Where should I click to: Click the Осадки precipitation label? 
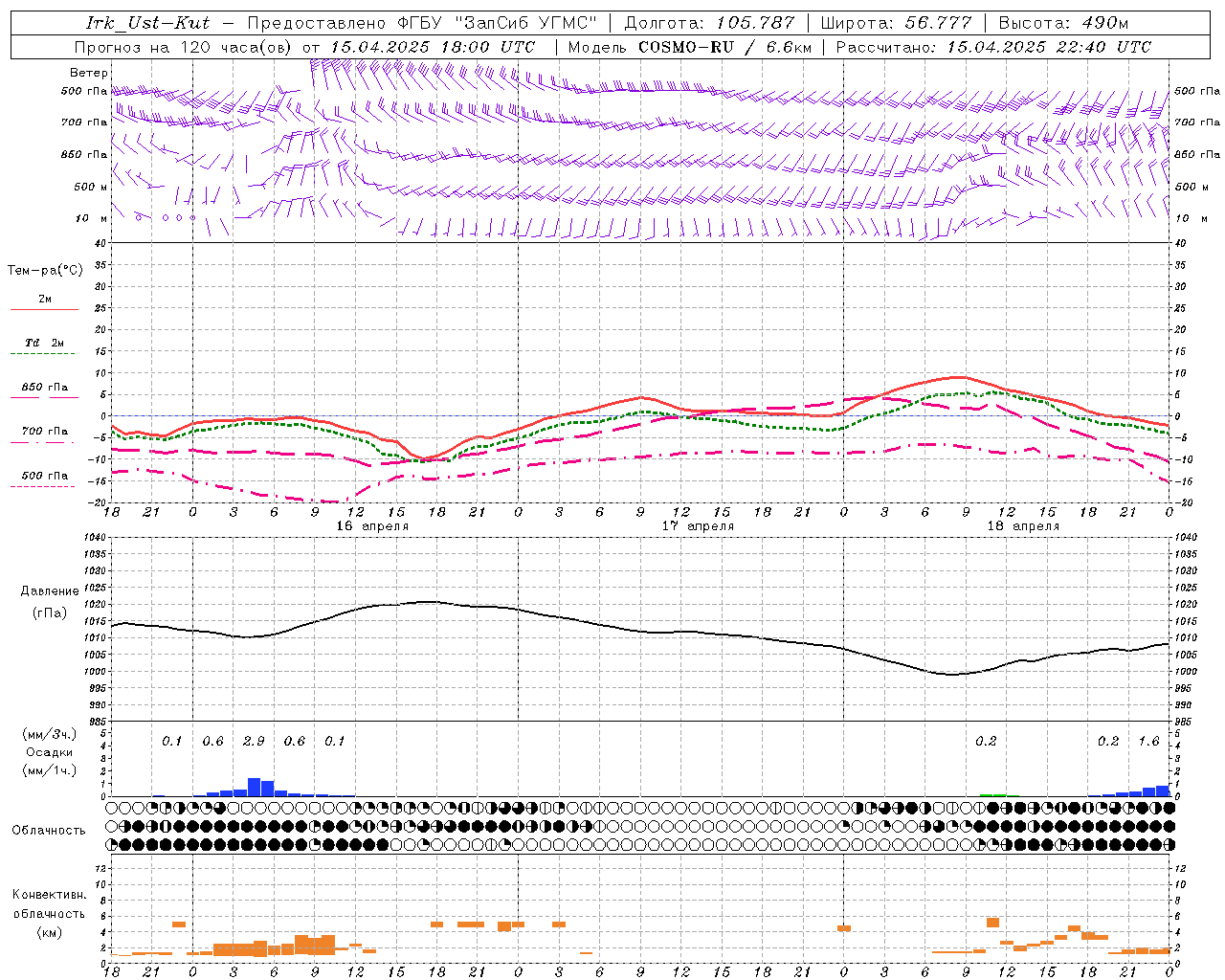[49, 752]
